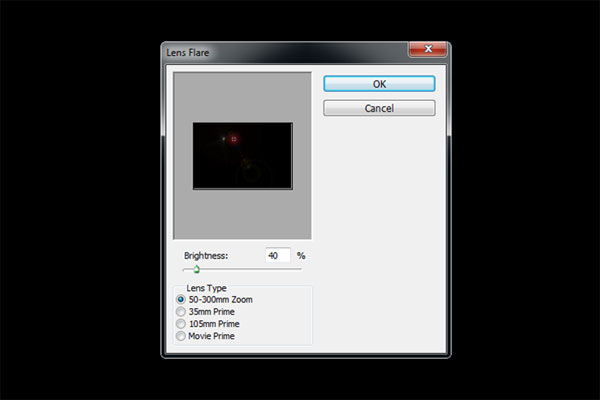This screenshot has height=400, width=600.
Task: Click the Brightness label
Action: [x=206, y=255]
